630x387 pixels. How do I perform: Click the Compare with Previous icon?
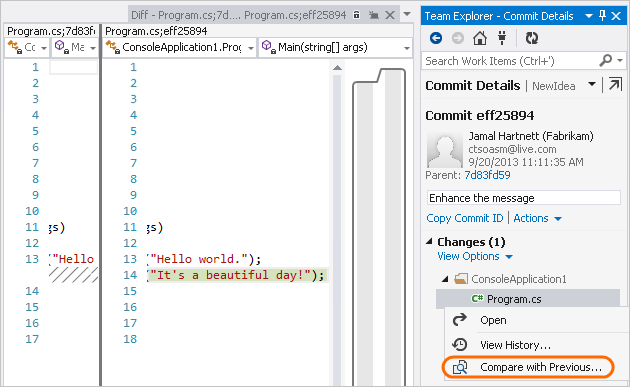point(460,367)
